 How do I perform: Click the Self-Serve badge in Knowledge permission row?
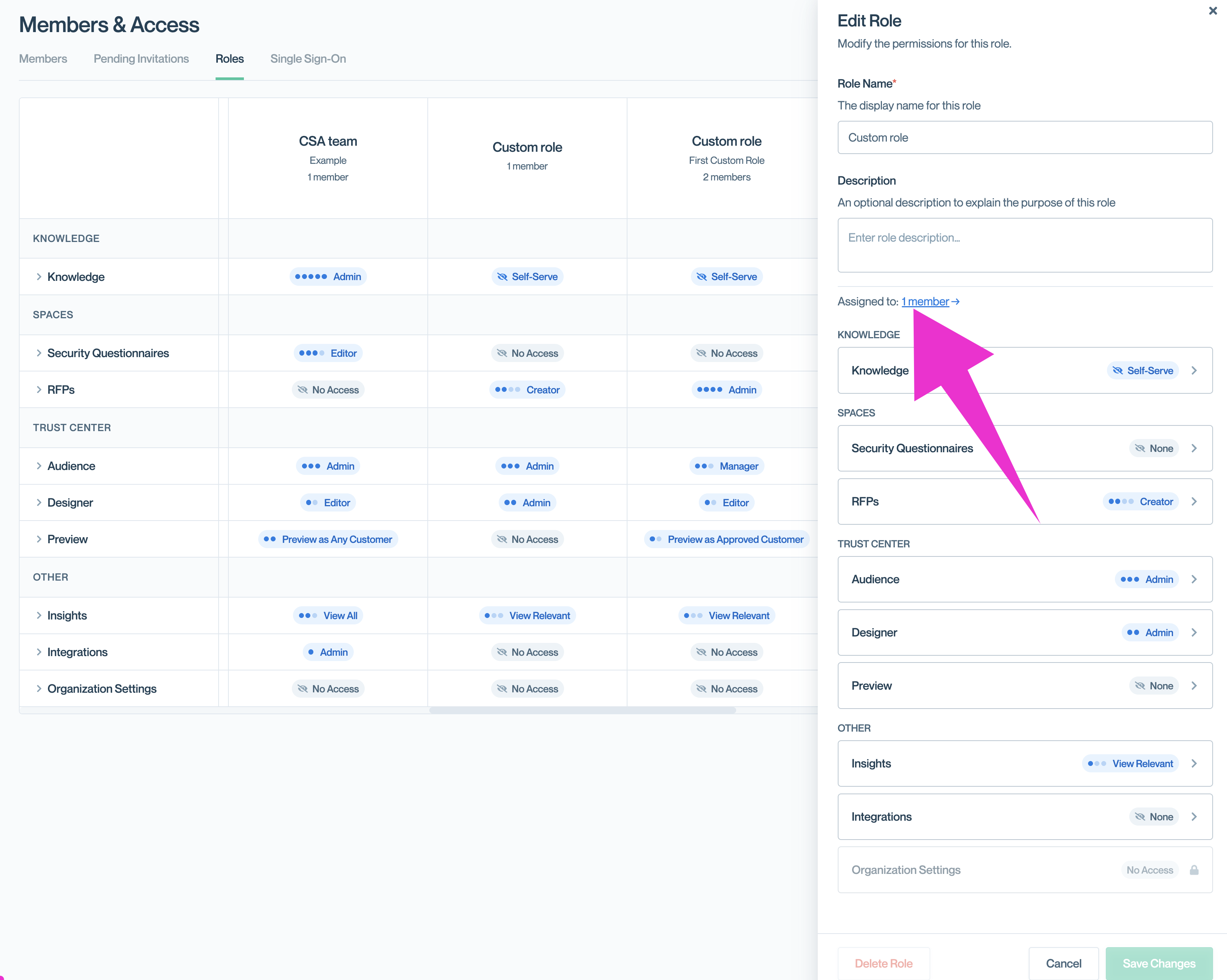click(x=1143, y=370)
